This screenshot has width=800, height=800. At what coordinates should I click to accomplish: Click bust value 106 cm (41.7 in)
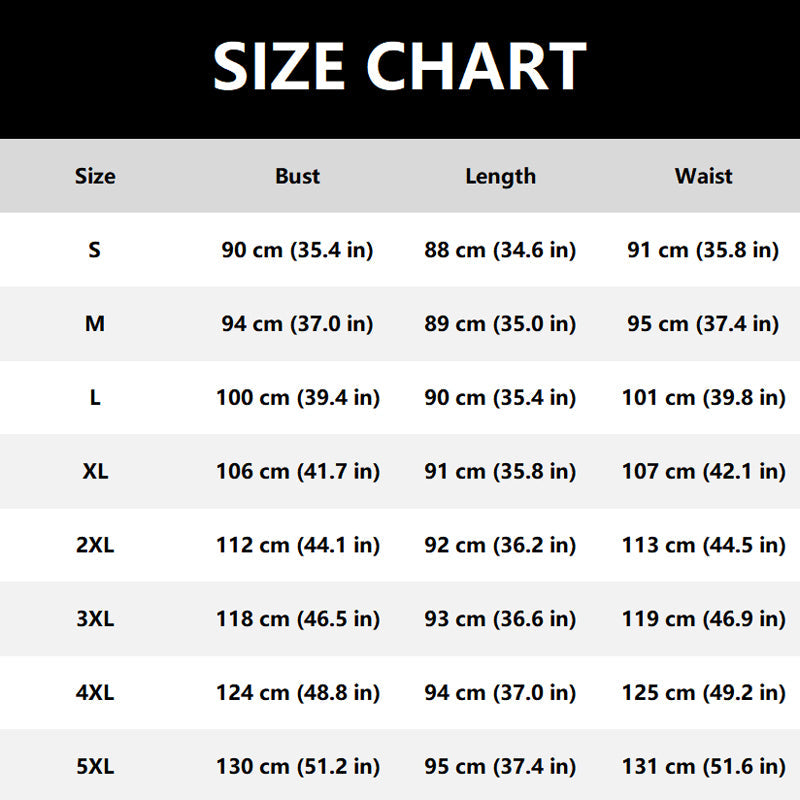[x=297, y=471]
